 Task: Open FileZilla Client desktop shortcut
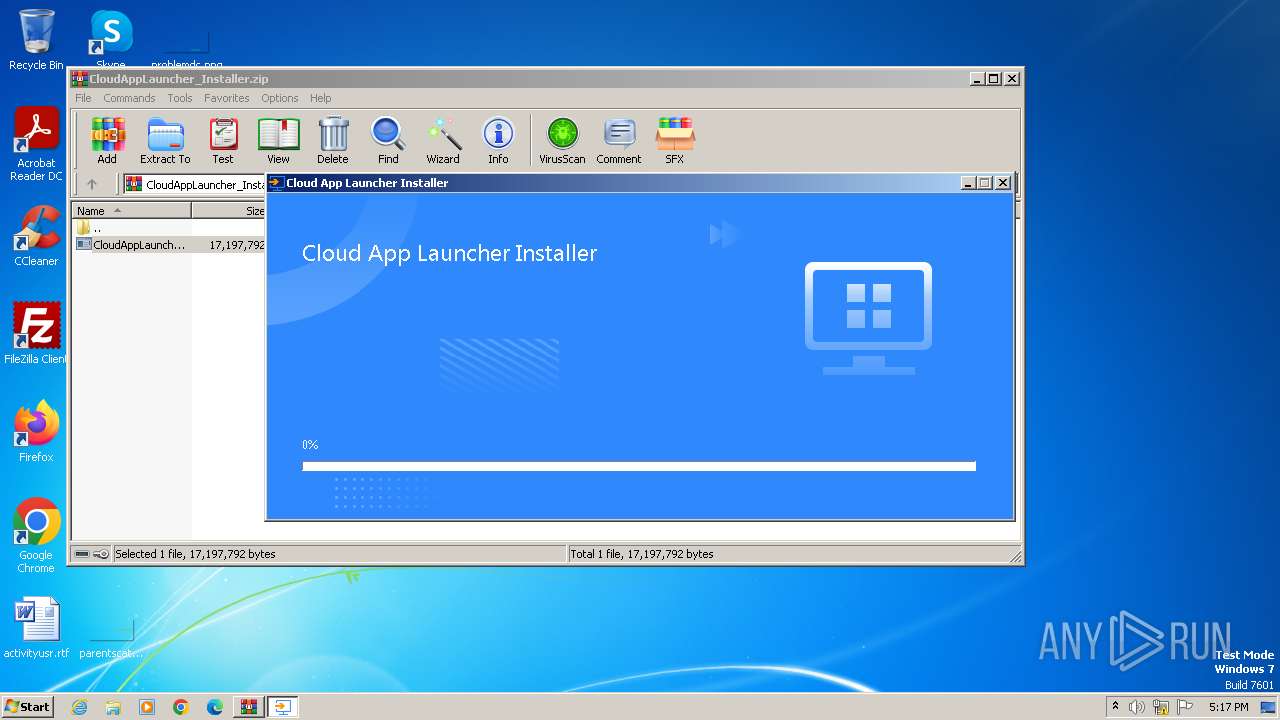36,333
